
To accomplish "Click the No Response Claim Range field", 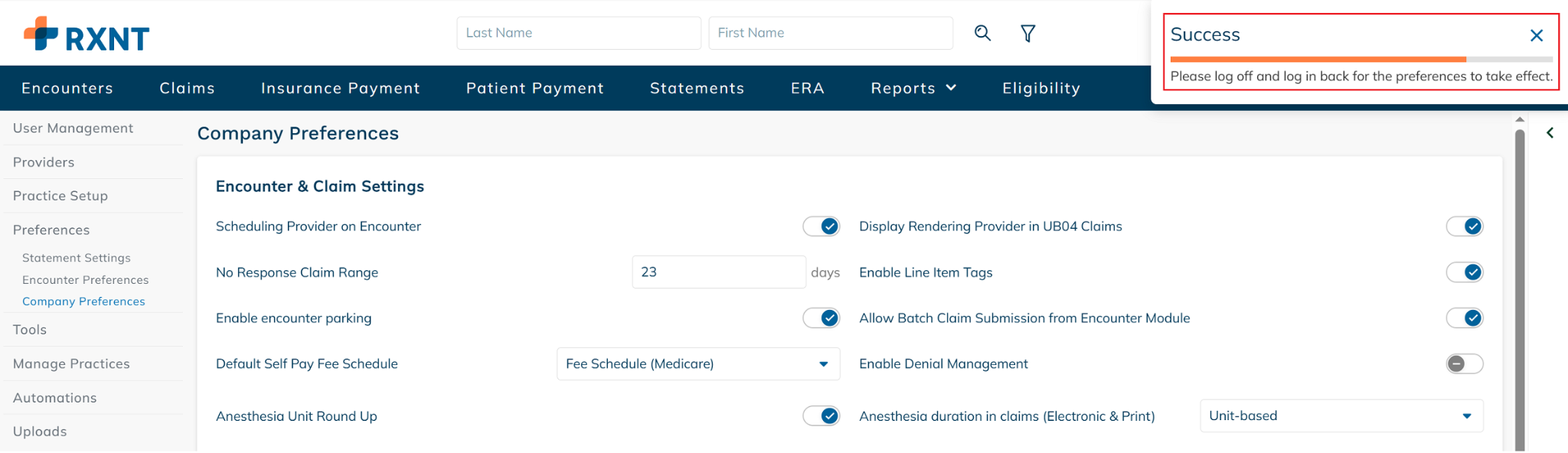I will click(718, 272).
